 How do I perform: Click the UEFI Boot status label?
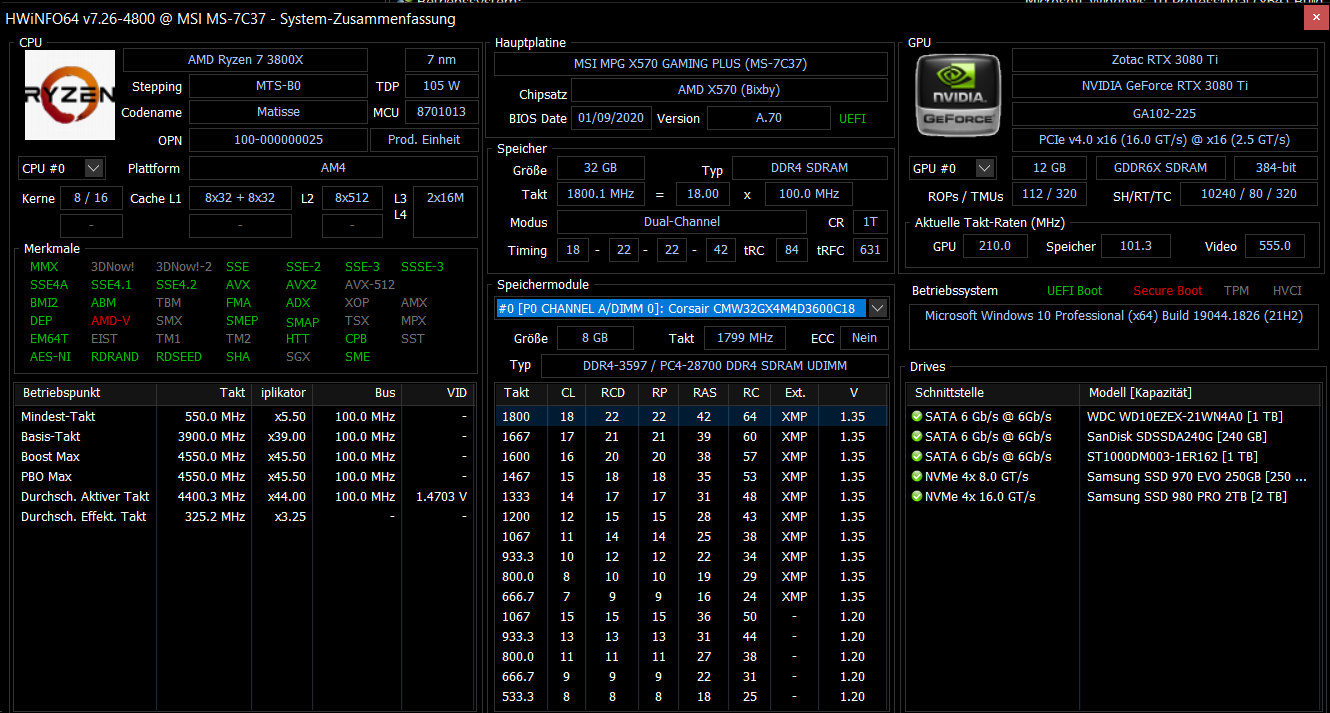point(1074,291)
